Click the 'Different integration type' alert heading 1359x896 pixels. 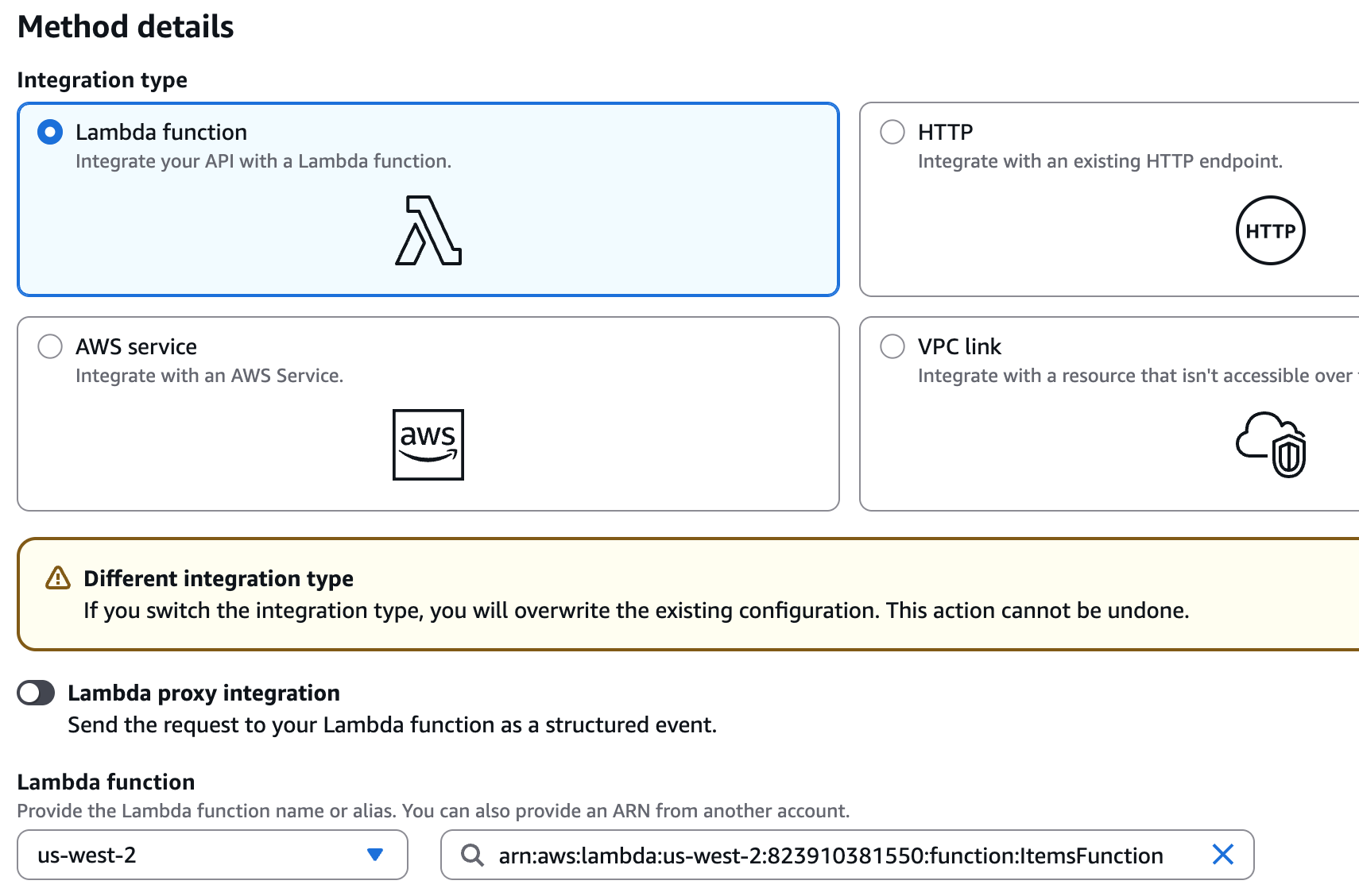219,578
